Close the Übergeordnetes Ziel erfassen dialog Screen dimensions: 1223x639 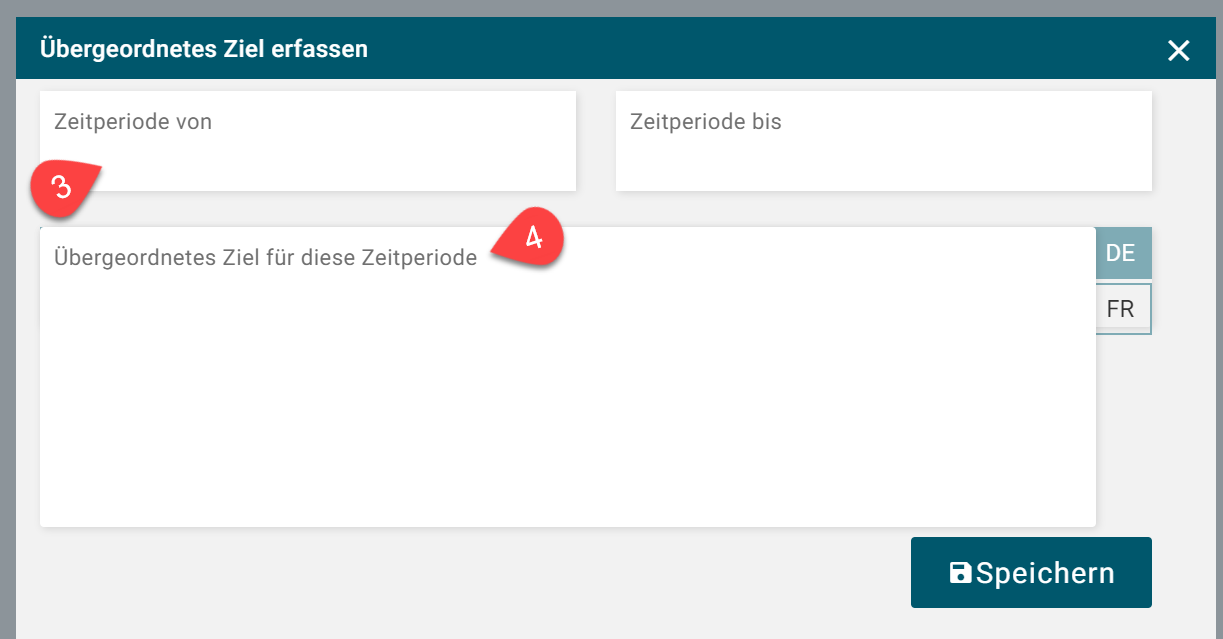(x=1178, y=51)
